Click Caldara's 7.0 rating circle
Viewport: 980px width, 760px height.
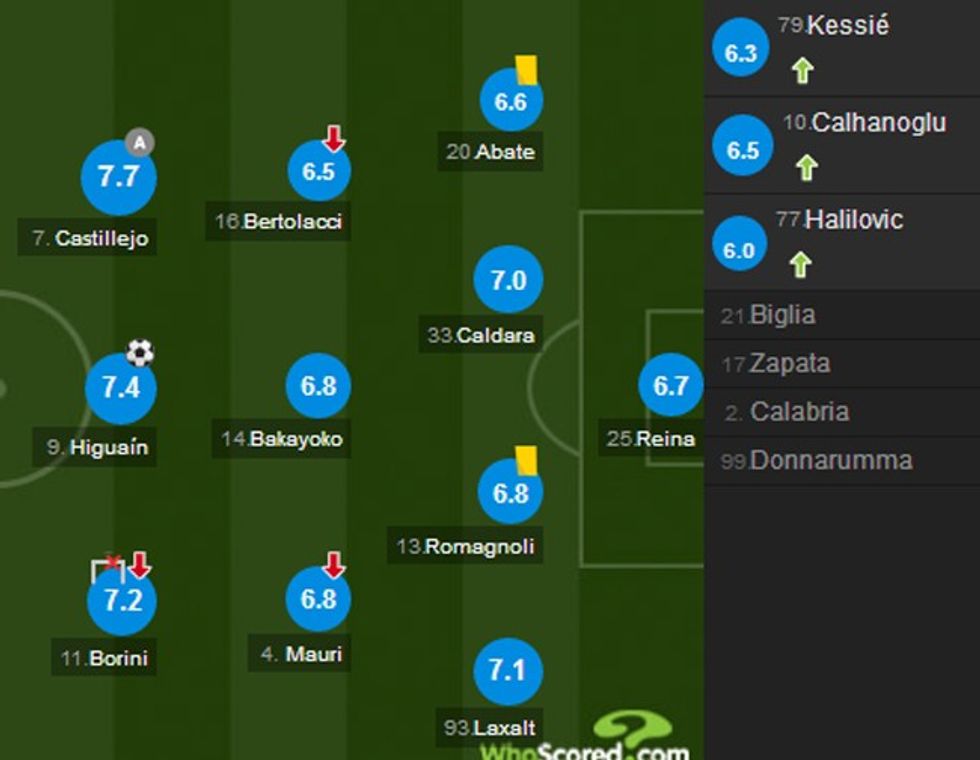[x=508, y=281]
